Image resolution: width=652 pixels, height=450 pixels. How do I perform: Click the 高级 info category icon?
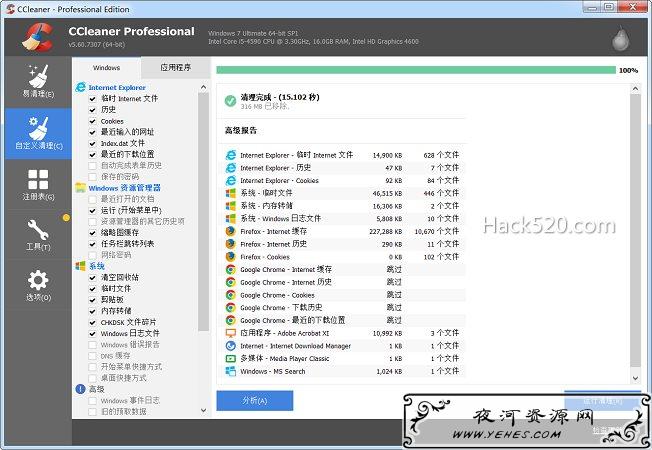[80, 389]
